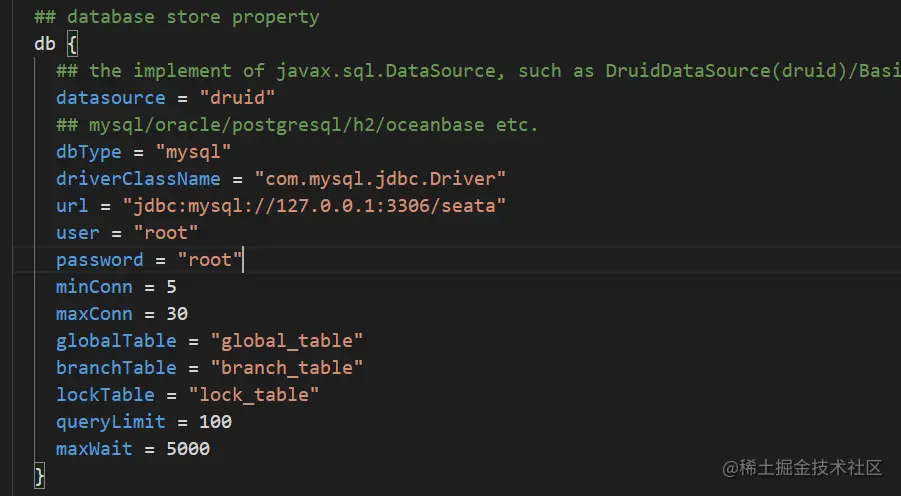Screen dimensions: 901x496
Task: Click the "minConn" property key
Action: pyautogui.click(x=94, y=287)
